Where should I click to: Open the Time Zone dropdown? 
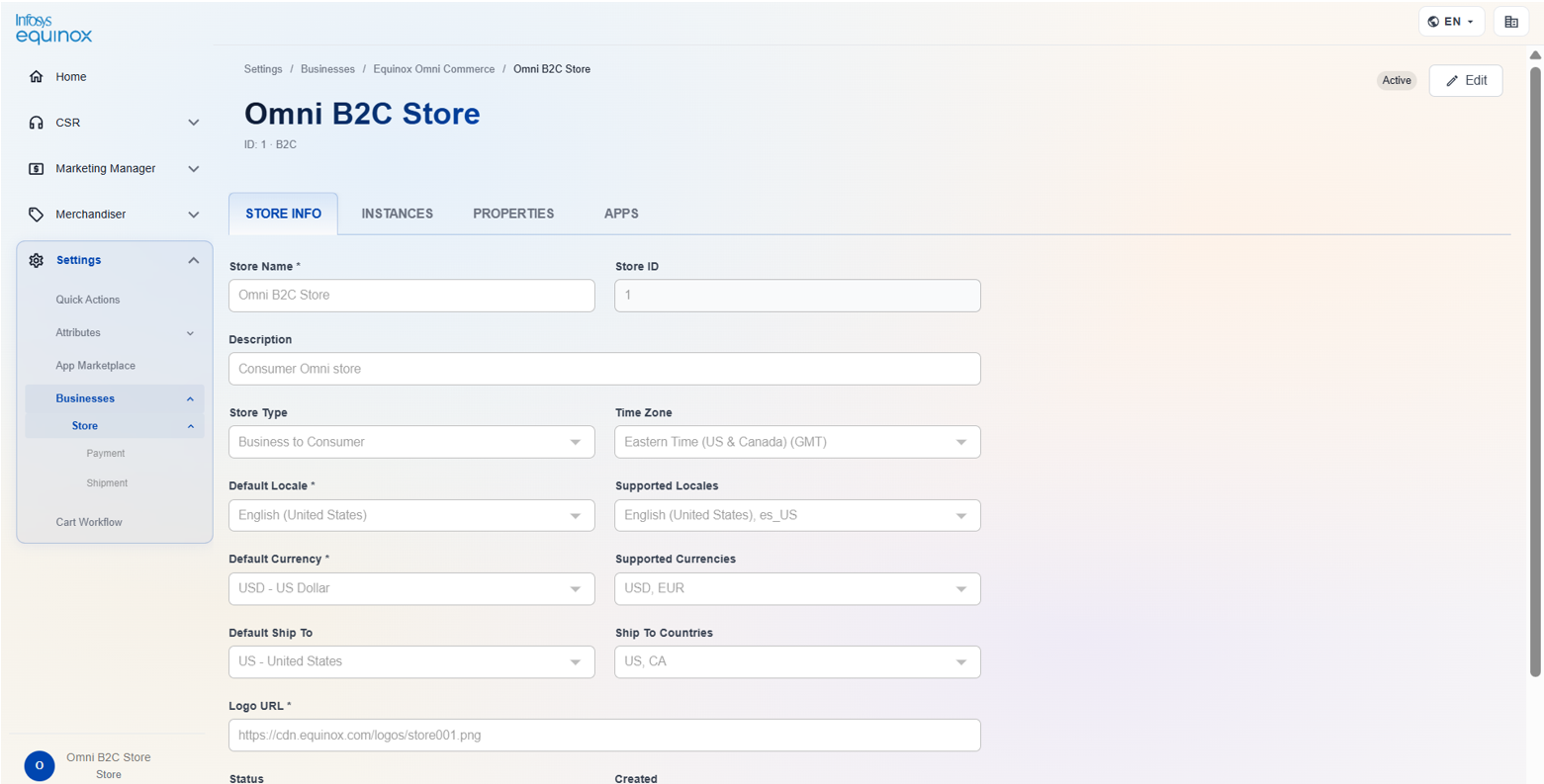797,442
